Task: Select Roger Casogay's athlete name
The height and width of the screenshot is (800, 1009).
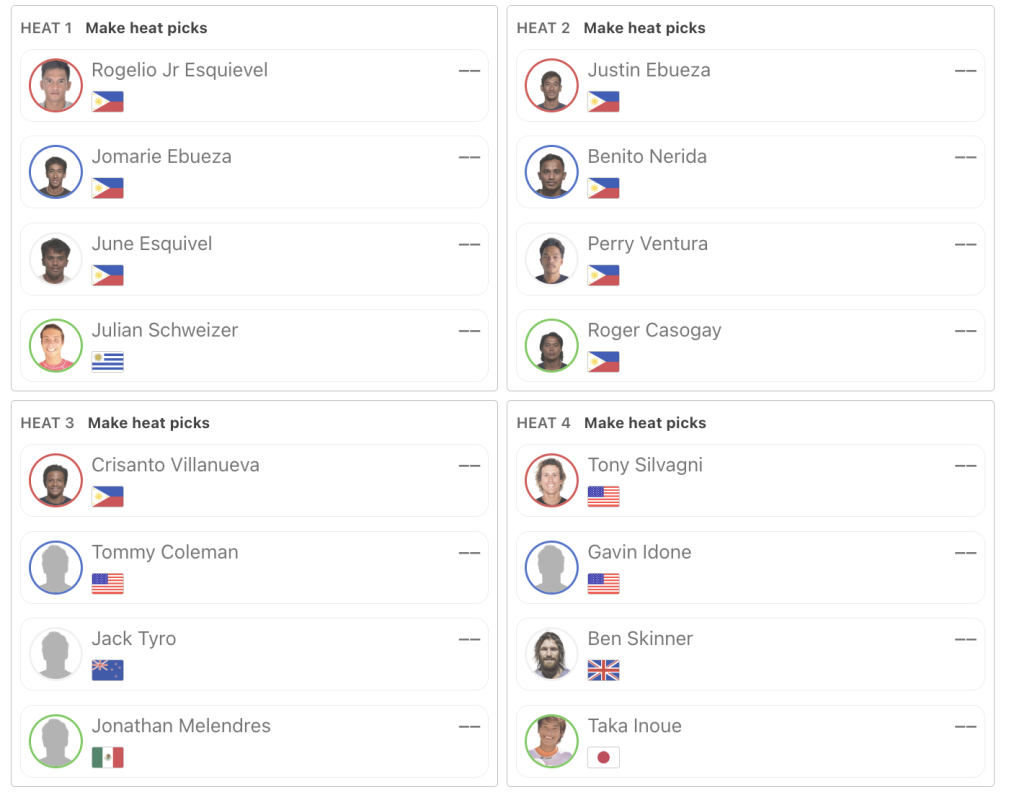Action: pyautogui.click(x=654, y=331)
